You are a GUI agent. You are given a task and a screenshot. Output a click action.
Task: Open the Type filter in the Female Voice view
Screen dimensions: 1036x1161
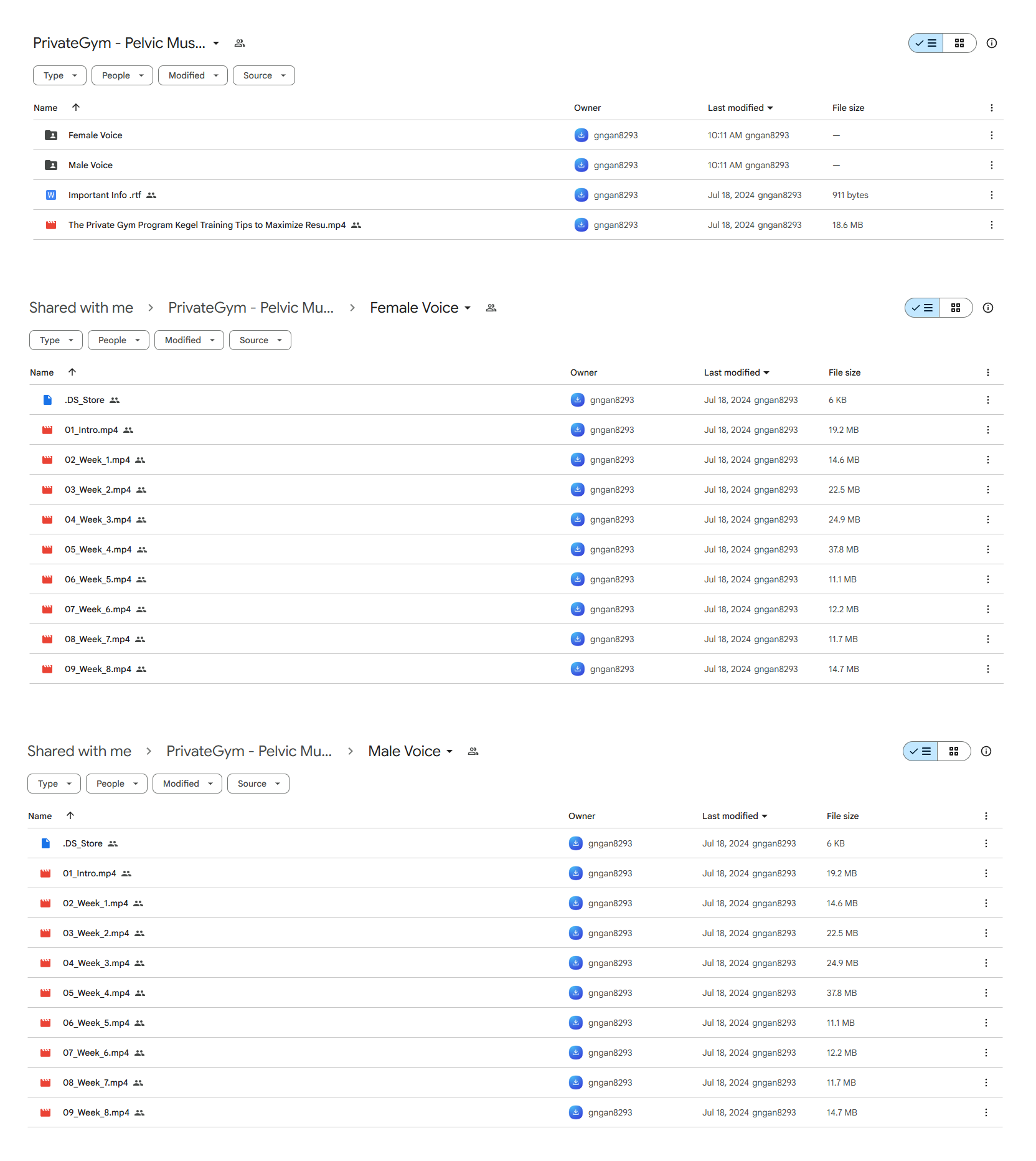[x=56, y=340]
